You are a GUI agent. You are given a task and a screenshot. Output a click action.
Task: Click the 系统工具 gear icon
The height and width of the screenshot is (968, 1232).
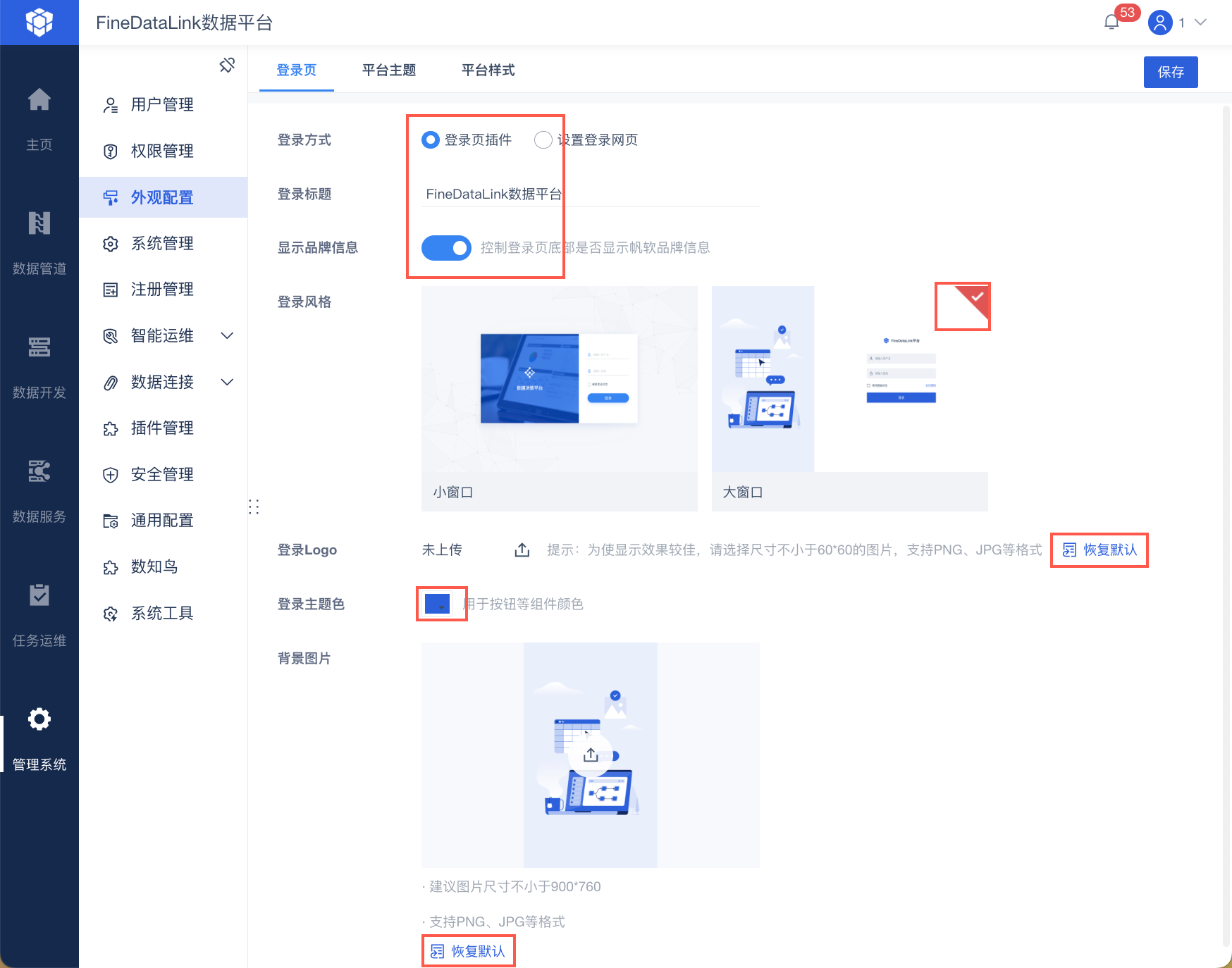click(111, 614)
